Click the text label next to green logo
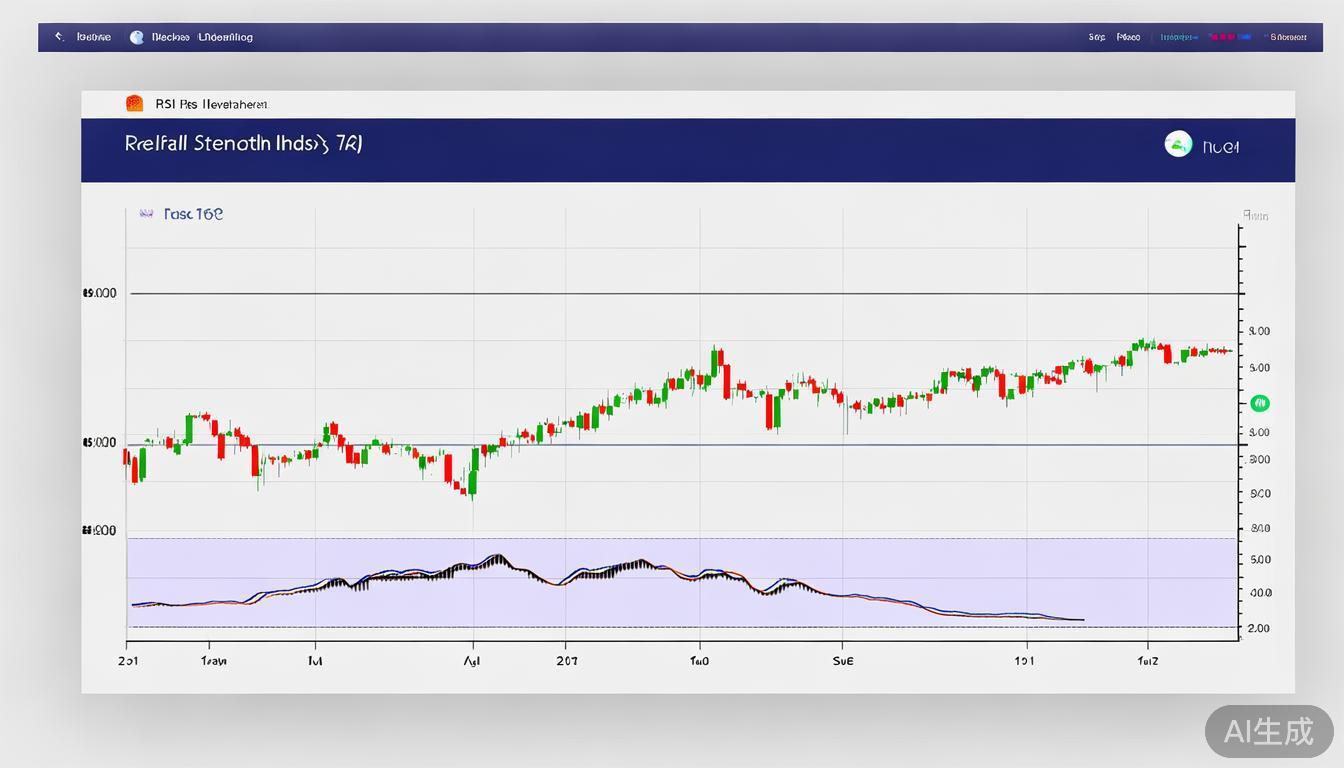The height and width of the screenshot is (768, 1344). click(1221, 147)
